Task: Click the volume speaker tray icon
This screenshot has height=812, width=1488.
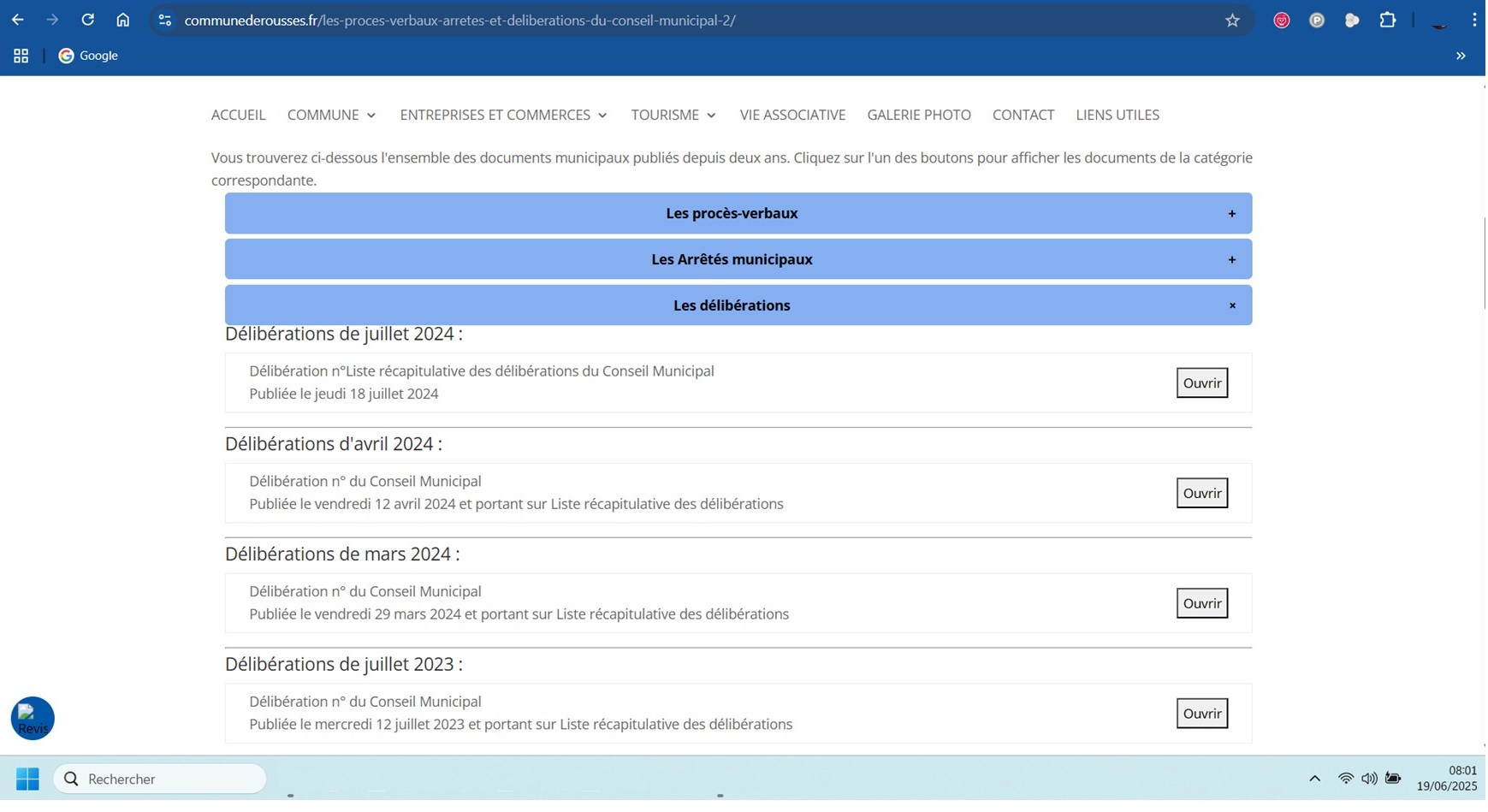Action: coord(1369,779)
